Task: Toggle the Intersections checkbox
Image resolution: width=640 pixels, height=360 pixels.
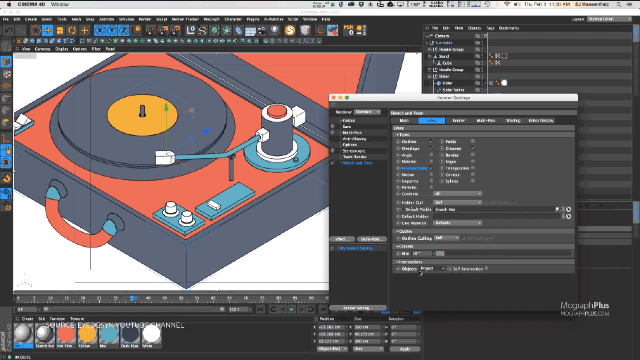Action: pyautogui.click(x=431, y=168)
